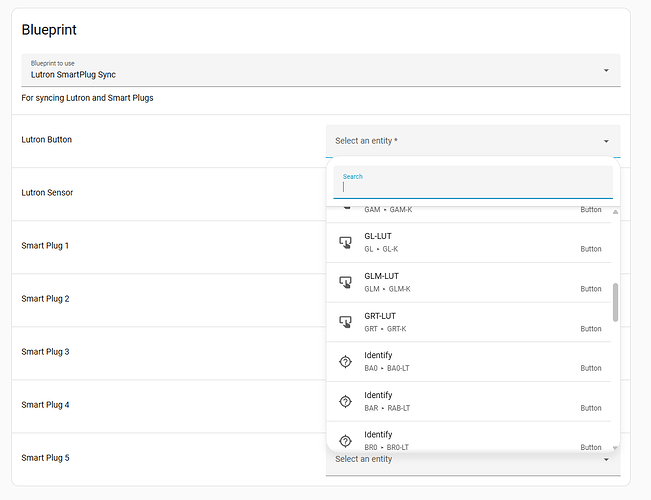Click the Lutron Button dropdown arrow
This screenshot has width=651, height=500.
coord(606,142)
